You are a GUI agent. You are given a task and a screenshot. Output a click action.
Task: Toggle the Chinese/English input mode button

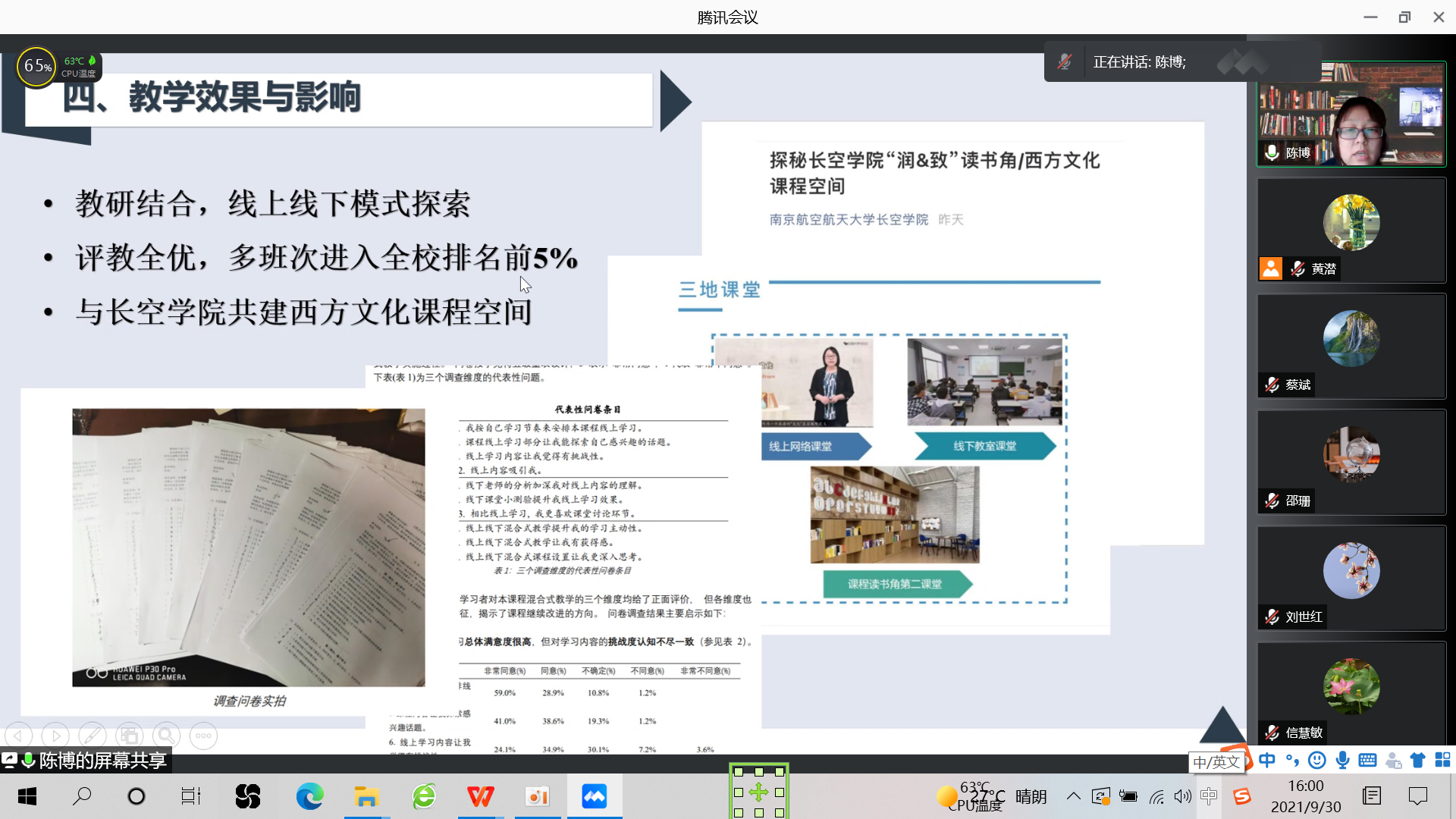(1266, 760)
